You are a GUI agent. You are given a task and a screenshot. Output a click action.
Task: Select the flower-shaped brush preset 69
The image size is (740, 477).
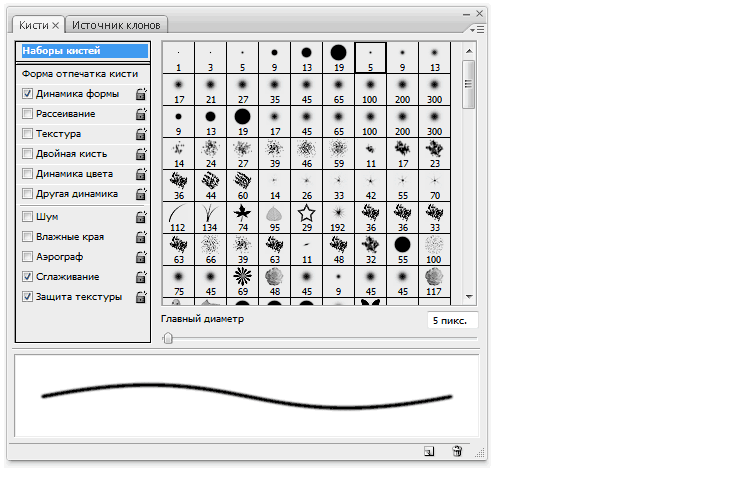point(243,280)
